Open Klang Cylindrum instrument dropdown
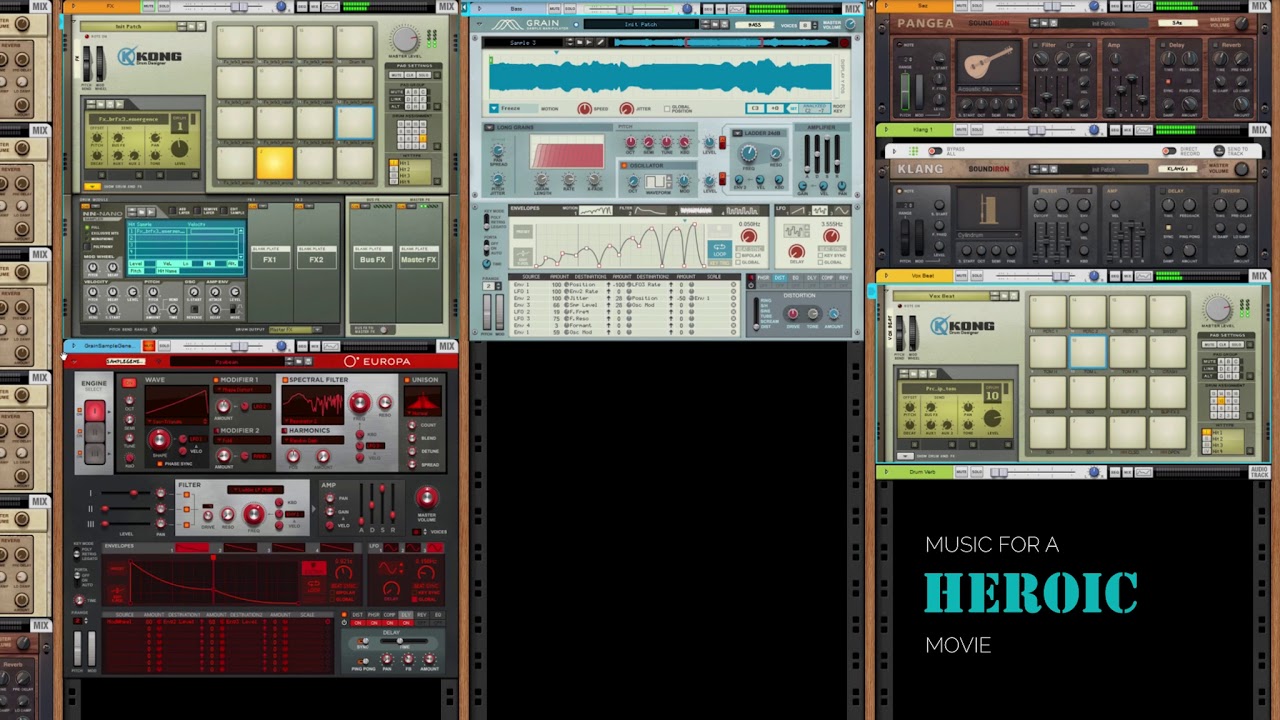This screenshot has height=720, width=1280. tap(989, 235)
